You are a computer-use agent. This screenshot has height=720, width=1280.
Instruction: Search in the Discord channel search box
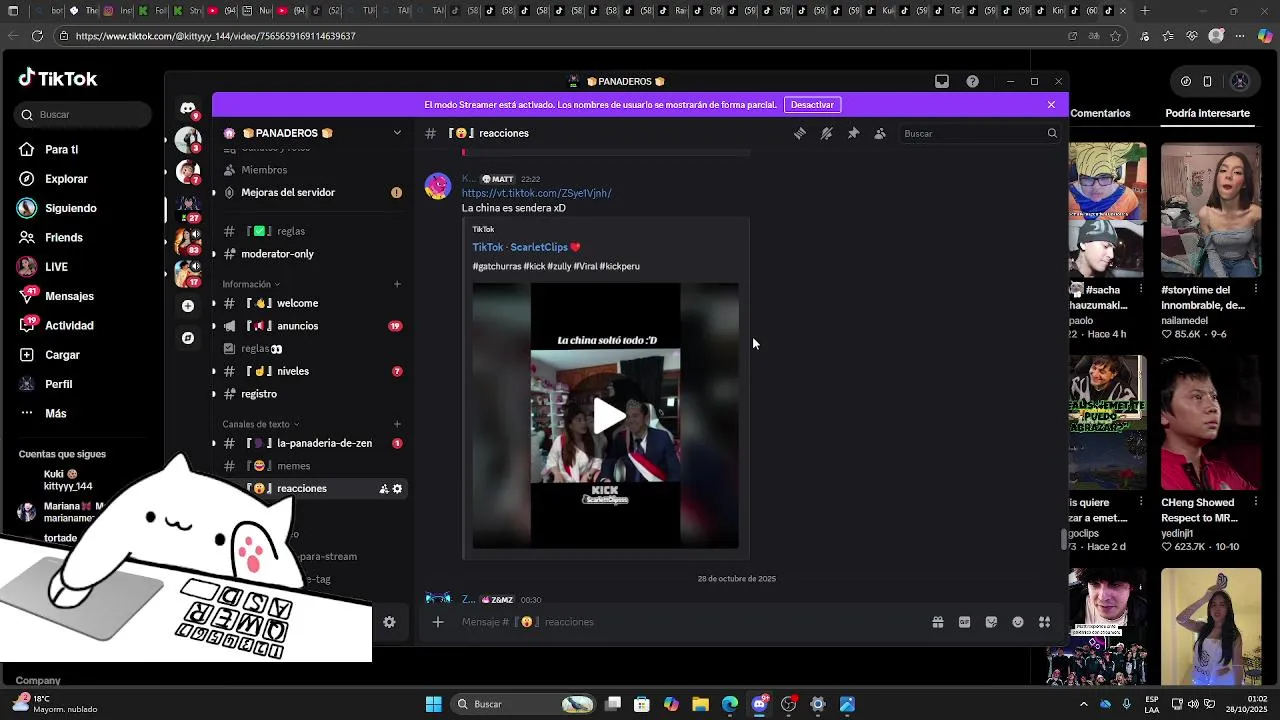click(x=980, y=133)
